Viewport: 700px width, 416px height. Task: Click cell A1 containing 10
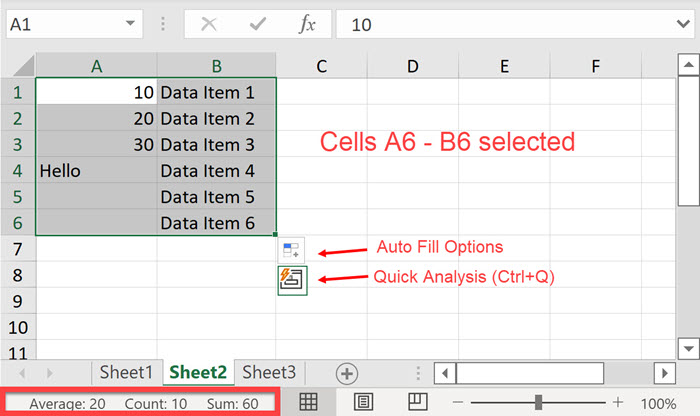tap(96, 92)
